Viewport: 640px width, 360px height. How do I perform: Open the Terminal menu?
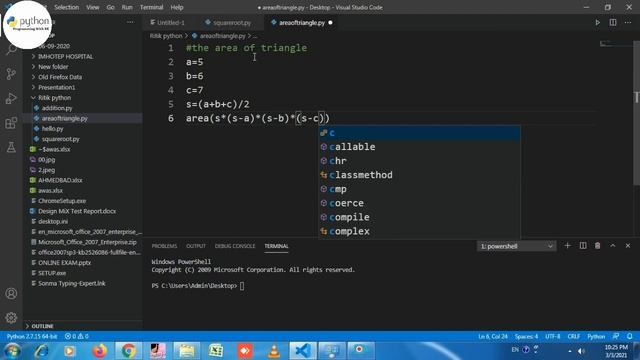tap(151, 7)
